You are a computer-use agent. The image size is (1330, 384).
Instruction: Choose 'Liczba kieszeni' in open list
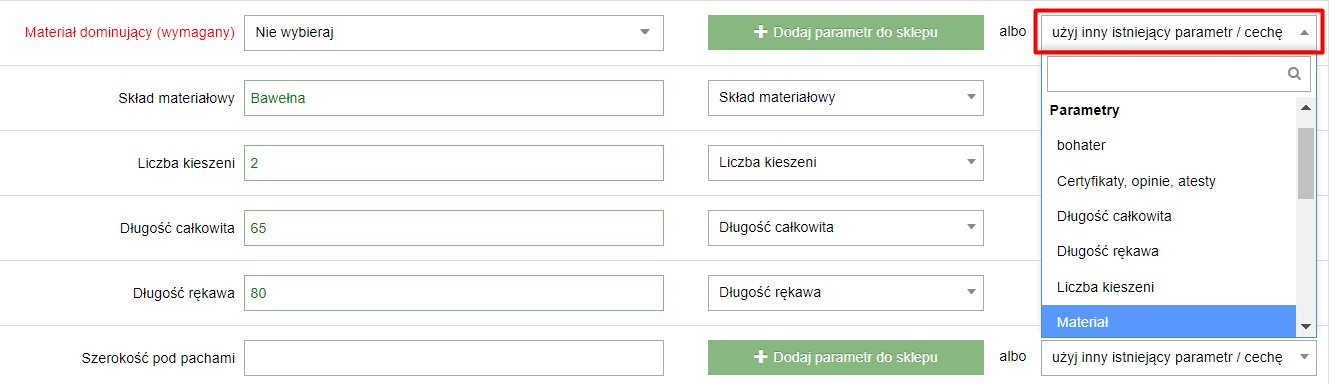[1169, 287]
